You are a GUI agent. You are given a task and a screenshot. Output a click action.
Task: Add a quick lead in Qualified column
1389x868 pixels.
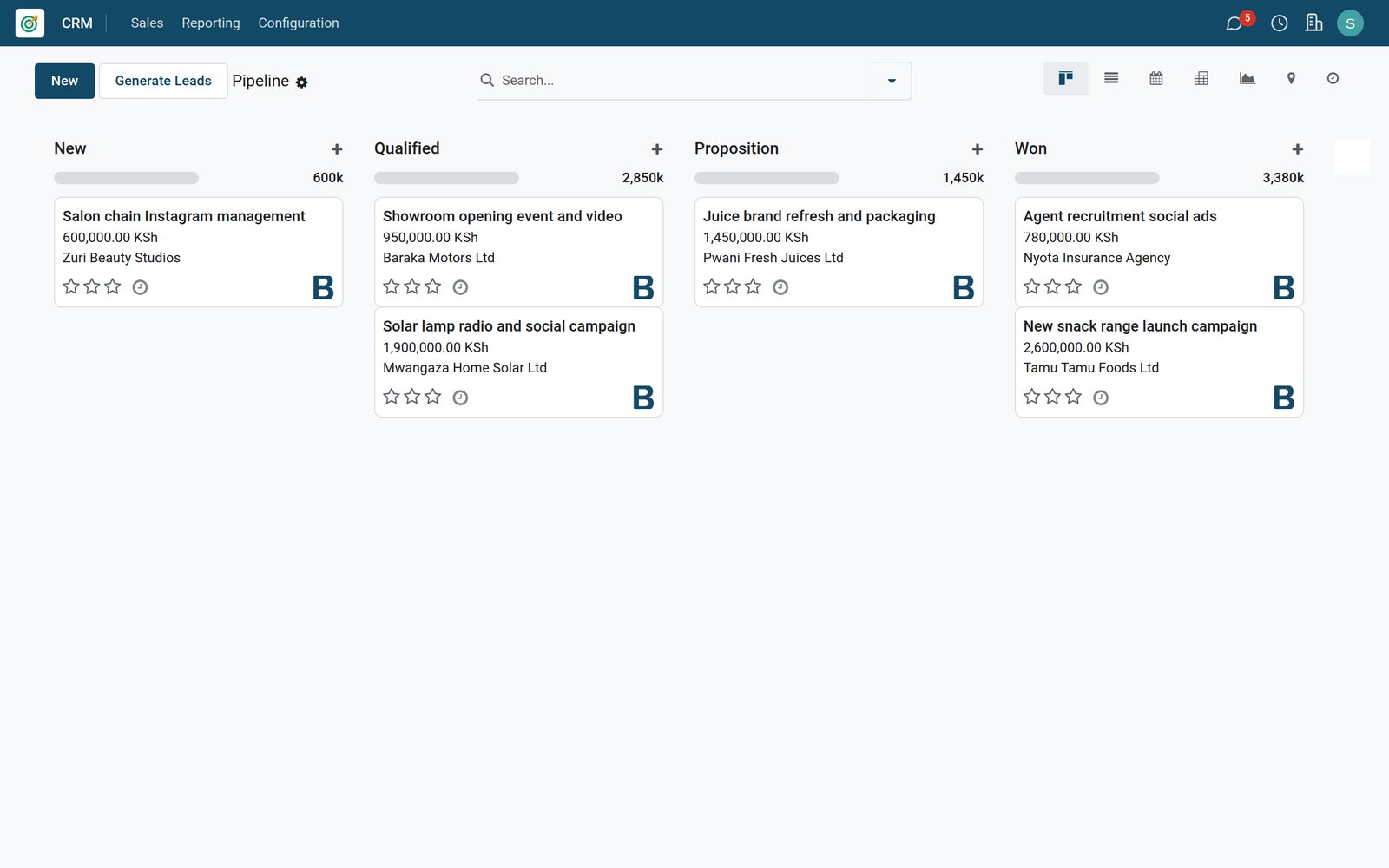tap(657, 149)
